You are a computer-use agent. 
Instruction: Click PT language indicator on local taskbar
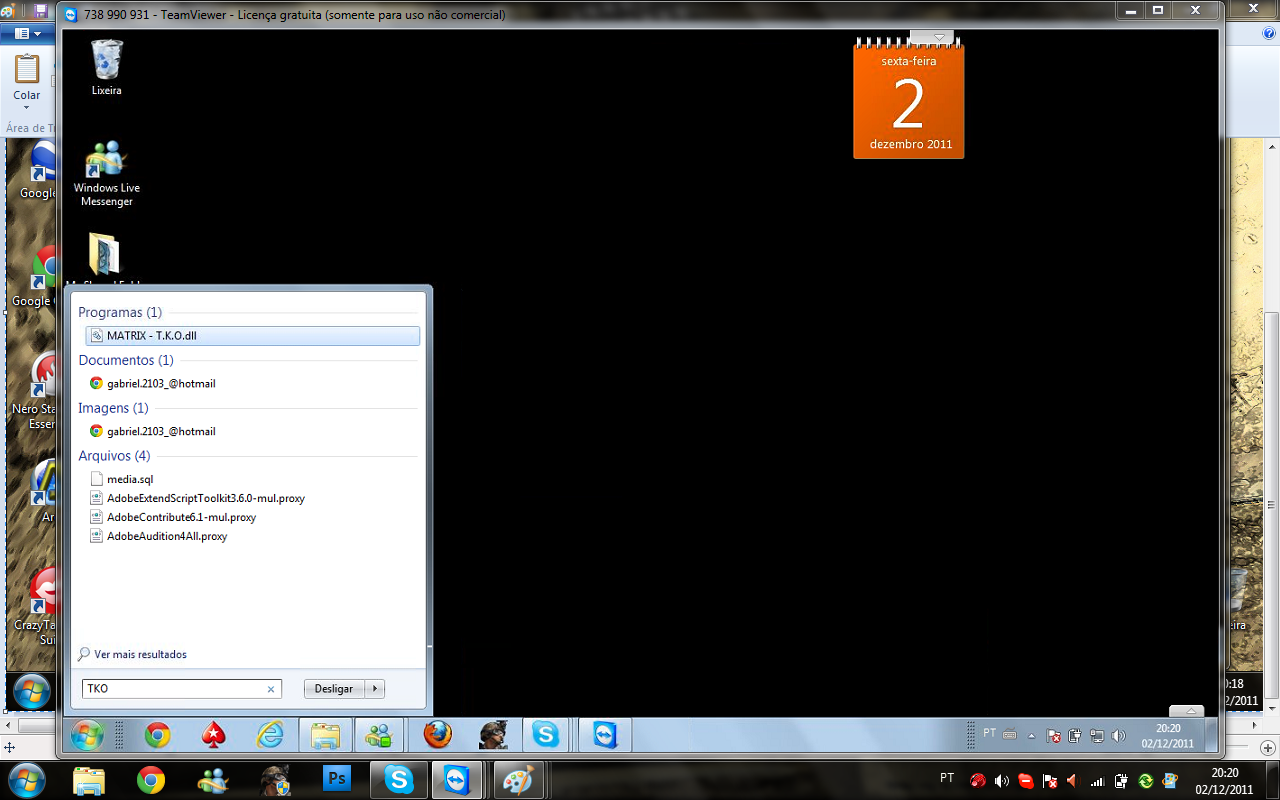coord(946,777)
